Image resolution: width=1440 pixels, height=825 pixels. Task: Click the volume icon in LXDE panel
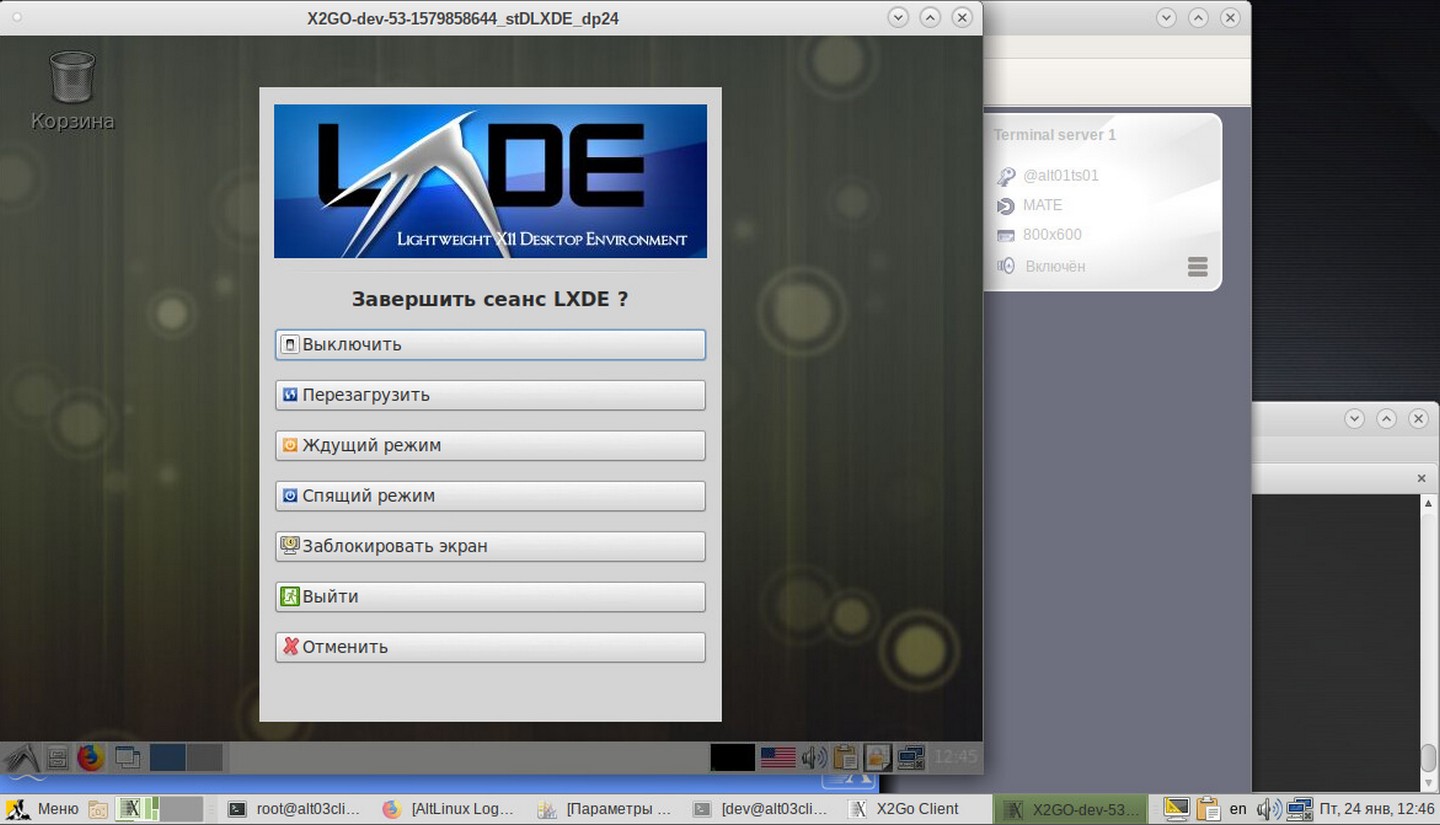point(814,757)
